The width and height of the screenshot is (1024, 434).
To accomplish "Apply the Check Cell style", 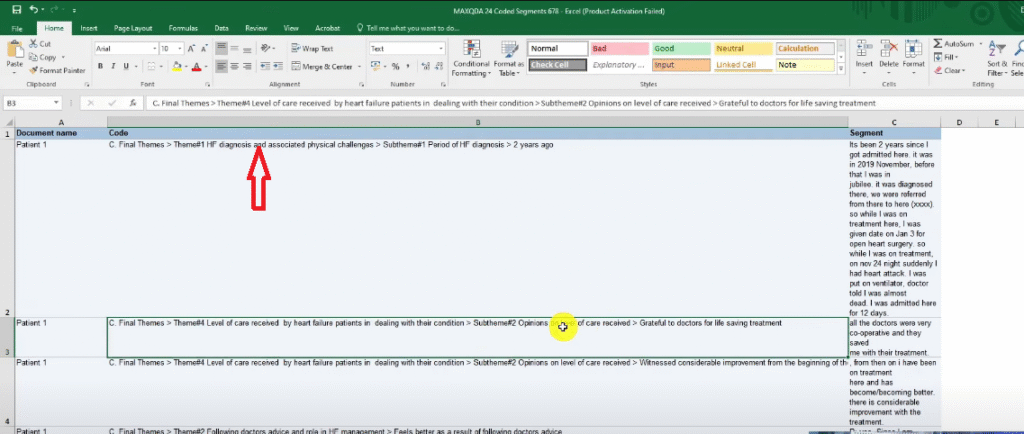I will [x=557, y=65].
